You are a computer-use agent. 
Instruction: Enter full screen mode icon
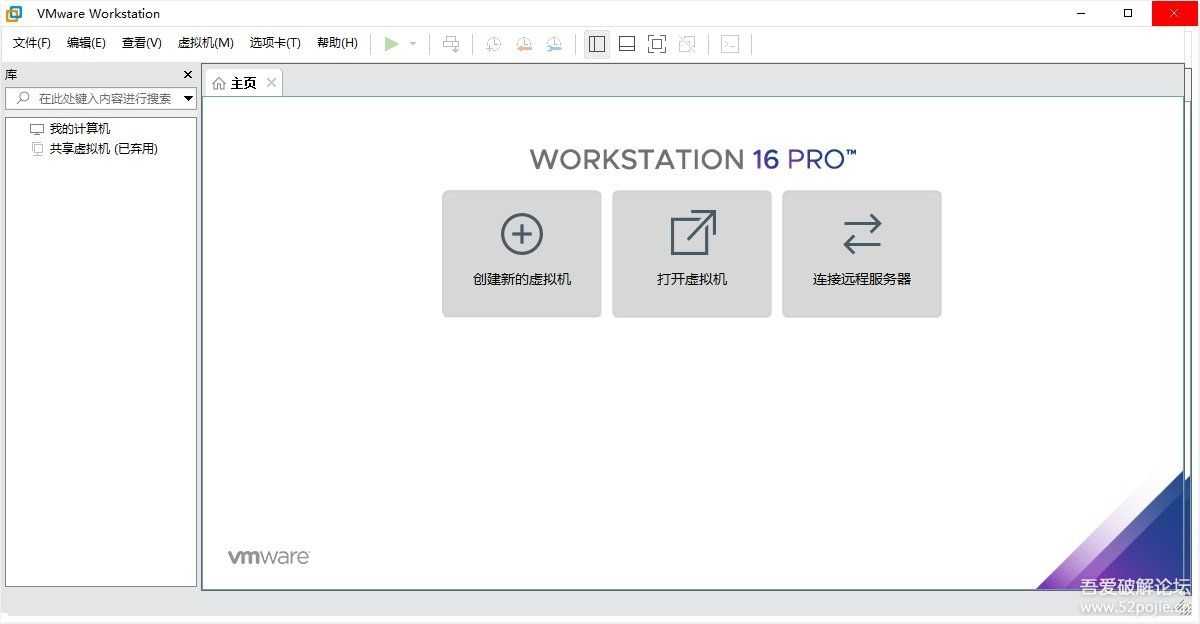657,44
